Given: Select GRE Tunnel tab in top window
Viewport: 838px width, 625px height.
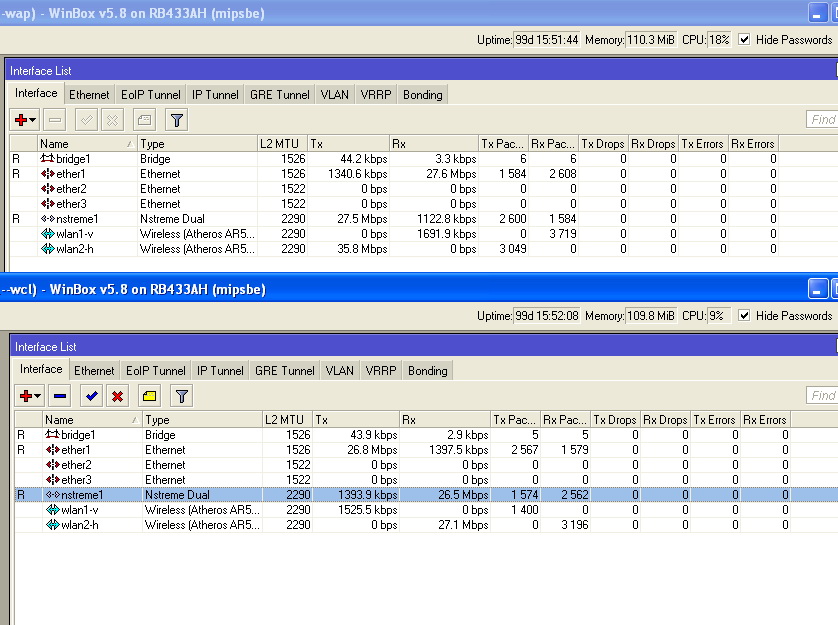Looking at the screenshot, I should pos(280,95).
